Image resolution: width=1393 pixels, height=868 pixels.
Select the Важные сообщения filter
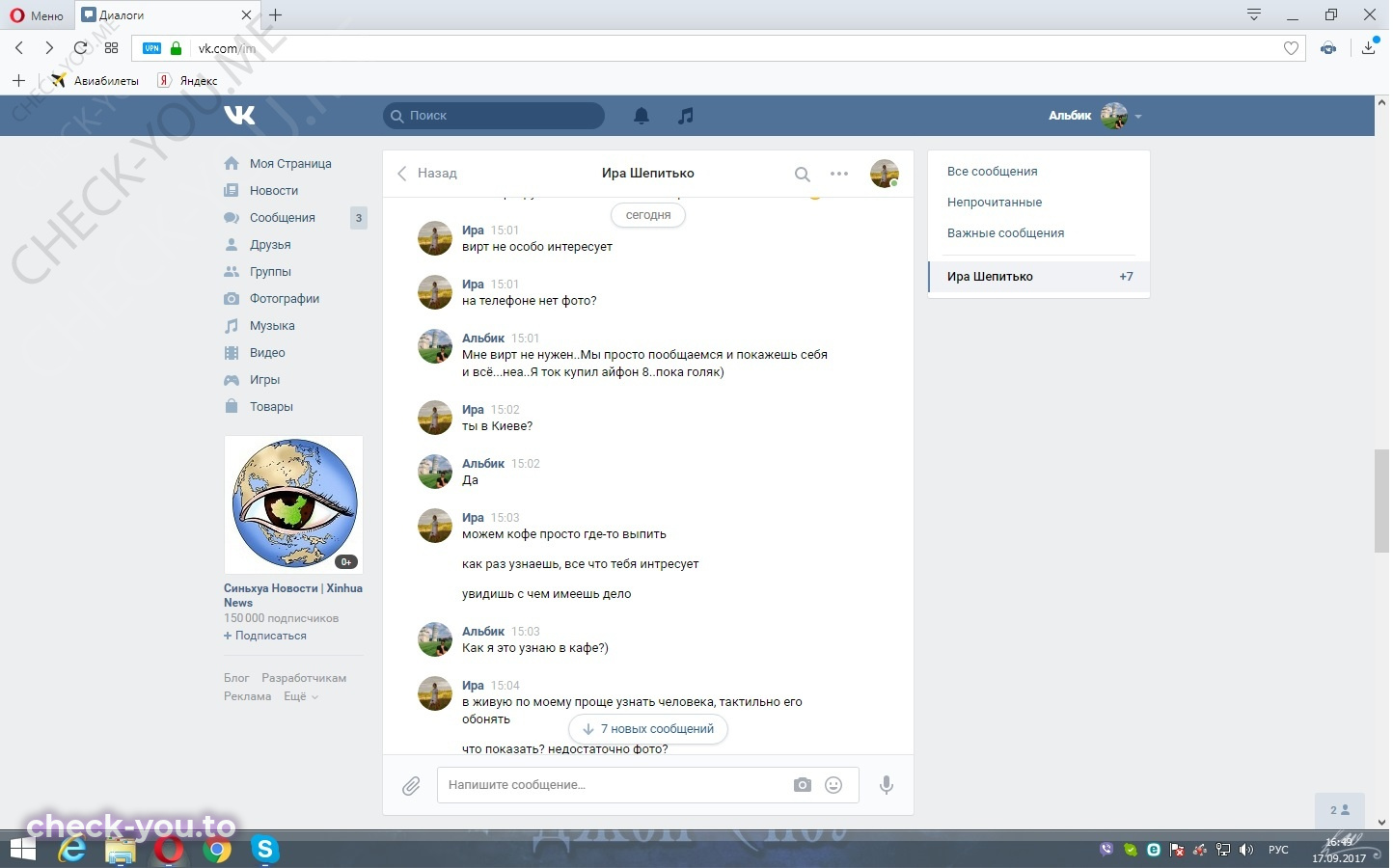tap(1005, 233)
